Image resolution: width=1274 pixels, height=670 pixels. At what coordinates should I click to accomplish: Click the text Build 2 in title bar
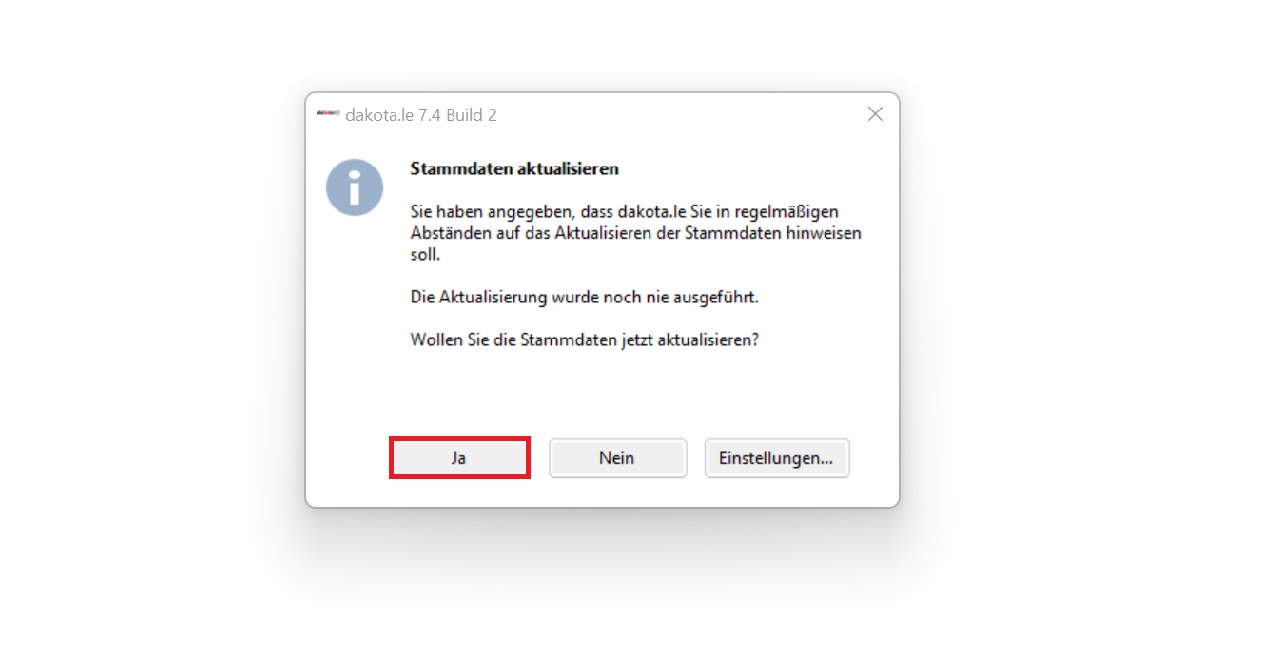[x=471, y=115]
